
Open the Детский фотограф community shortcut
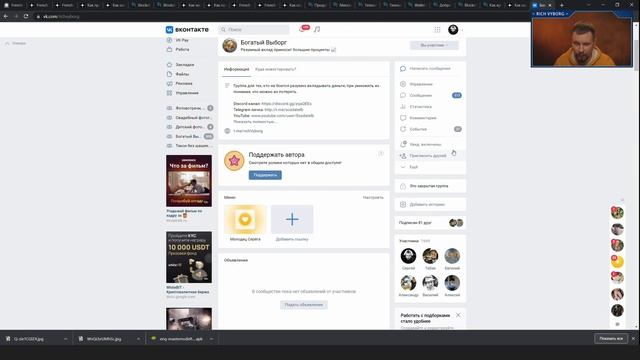[189, 127]
